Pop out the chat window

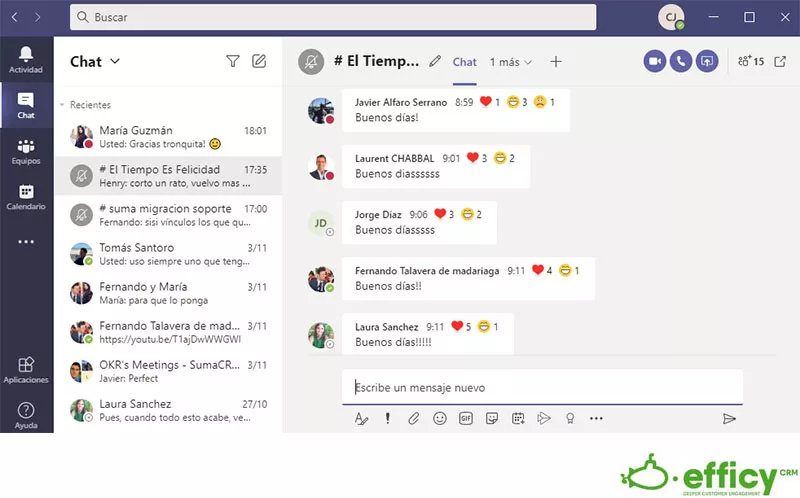tap(780, 62)
